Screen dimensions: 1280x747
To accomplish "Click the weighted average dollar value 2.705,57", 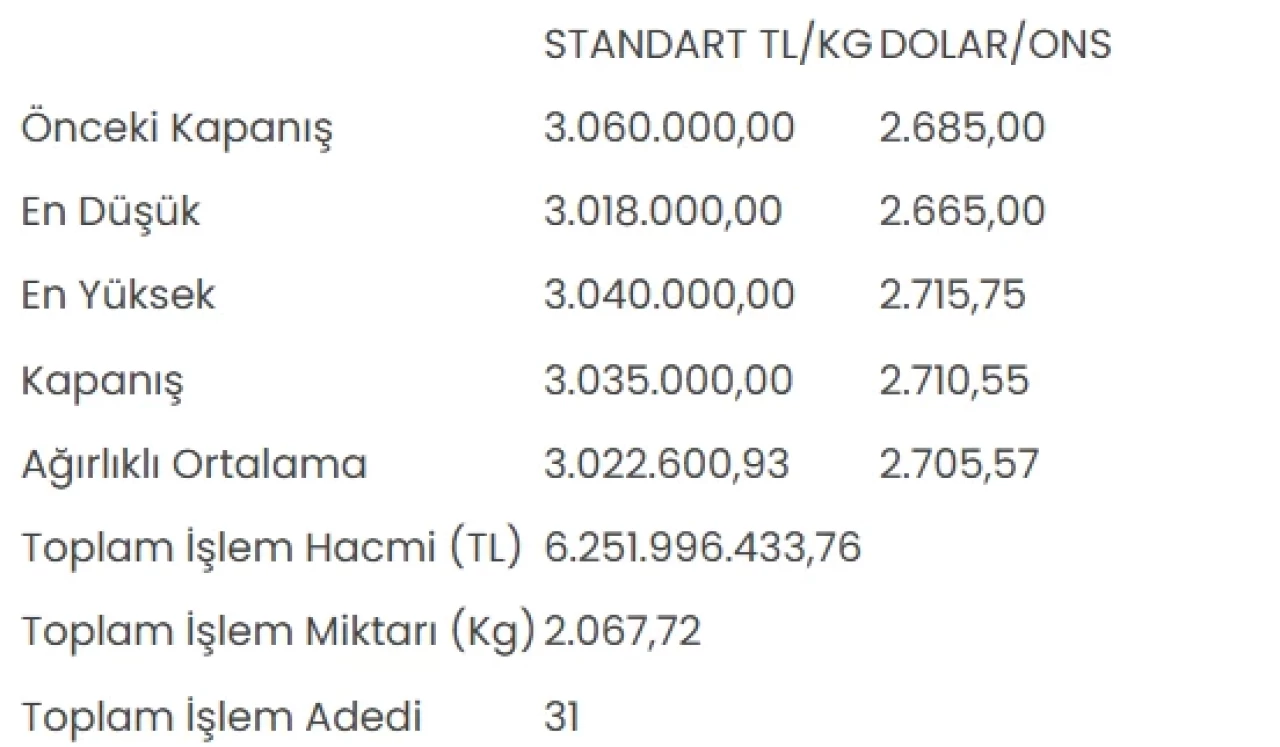I will [x=959, y=465].
